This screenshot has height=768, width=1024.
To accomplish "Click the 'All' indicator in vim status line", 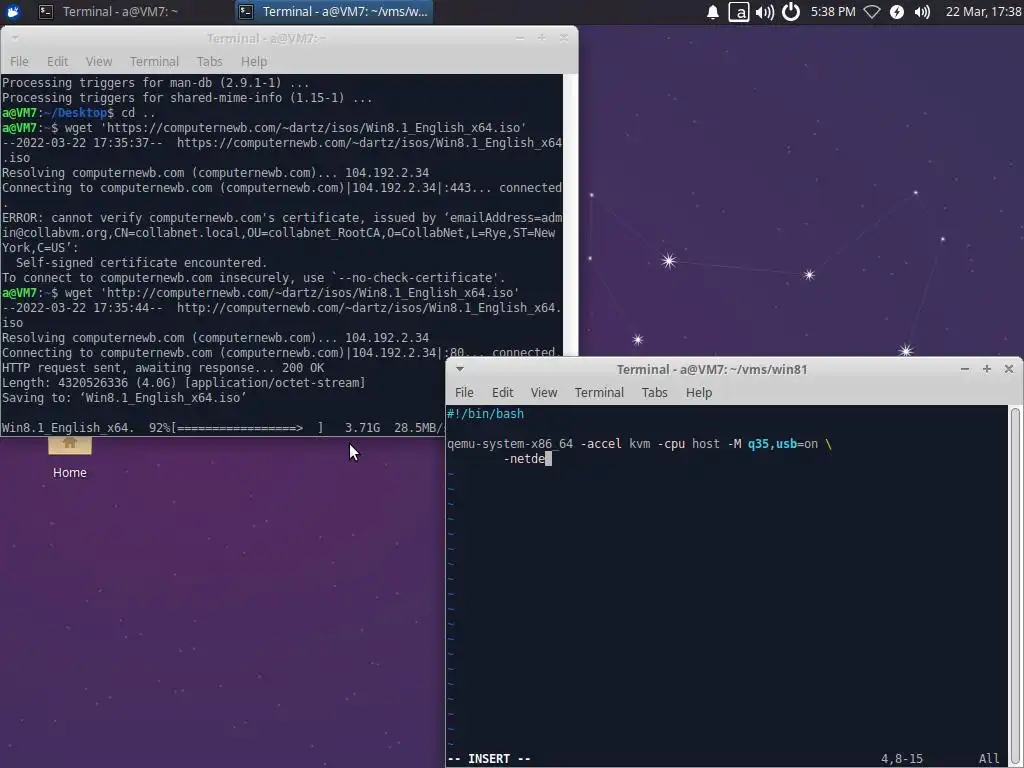I will (989, 758).
